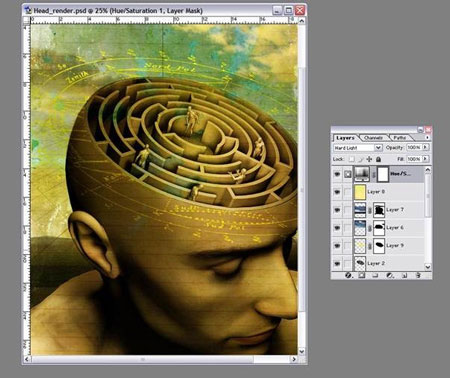Hide Layer 7 using its eye icon
This screenshot has height=378, width=450.
(337, 210)
